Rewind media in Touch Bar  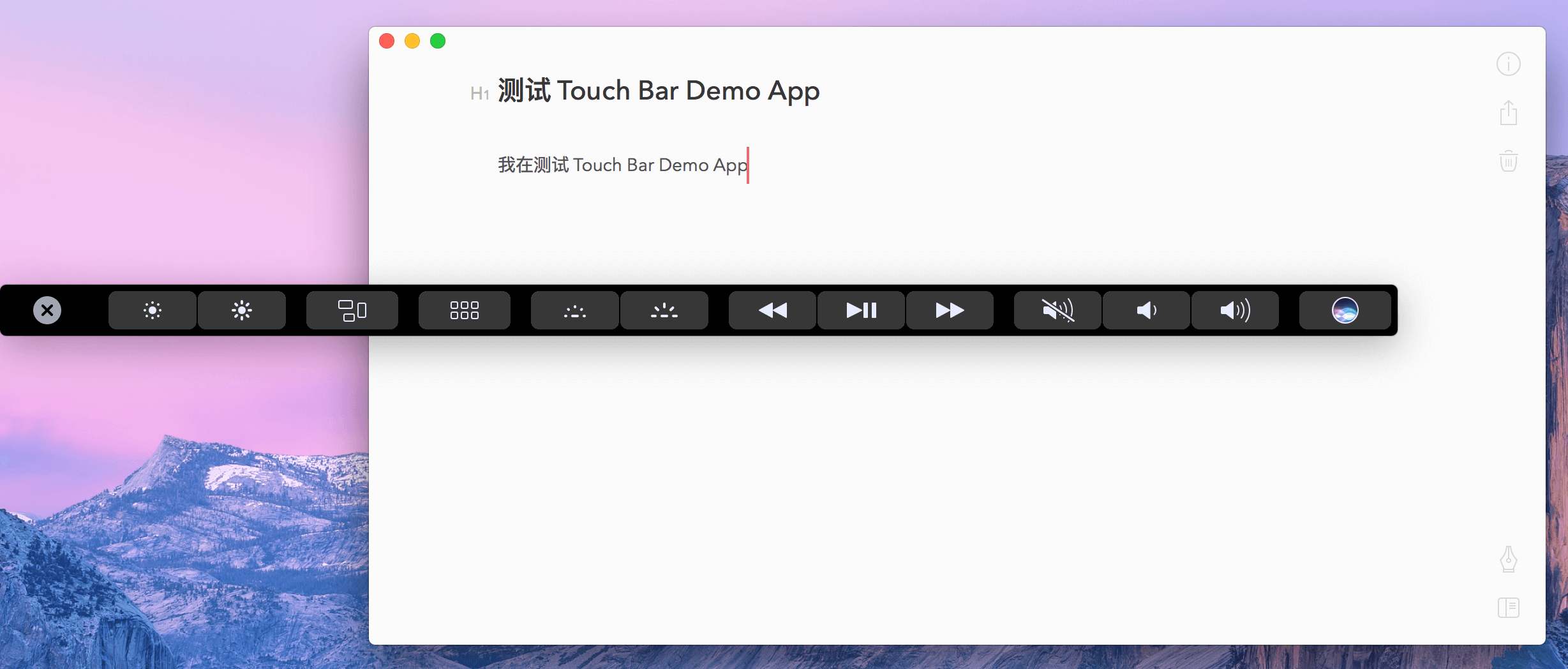point(772,310)
